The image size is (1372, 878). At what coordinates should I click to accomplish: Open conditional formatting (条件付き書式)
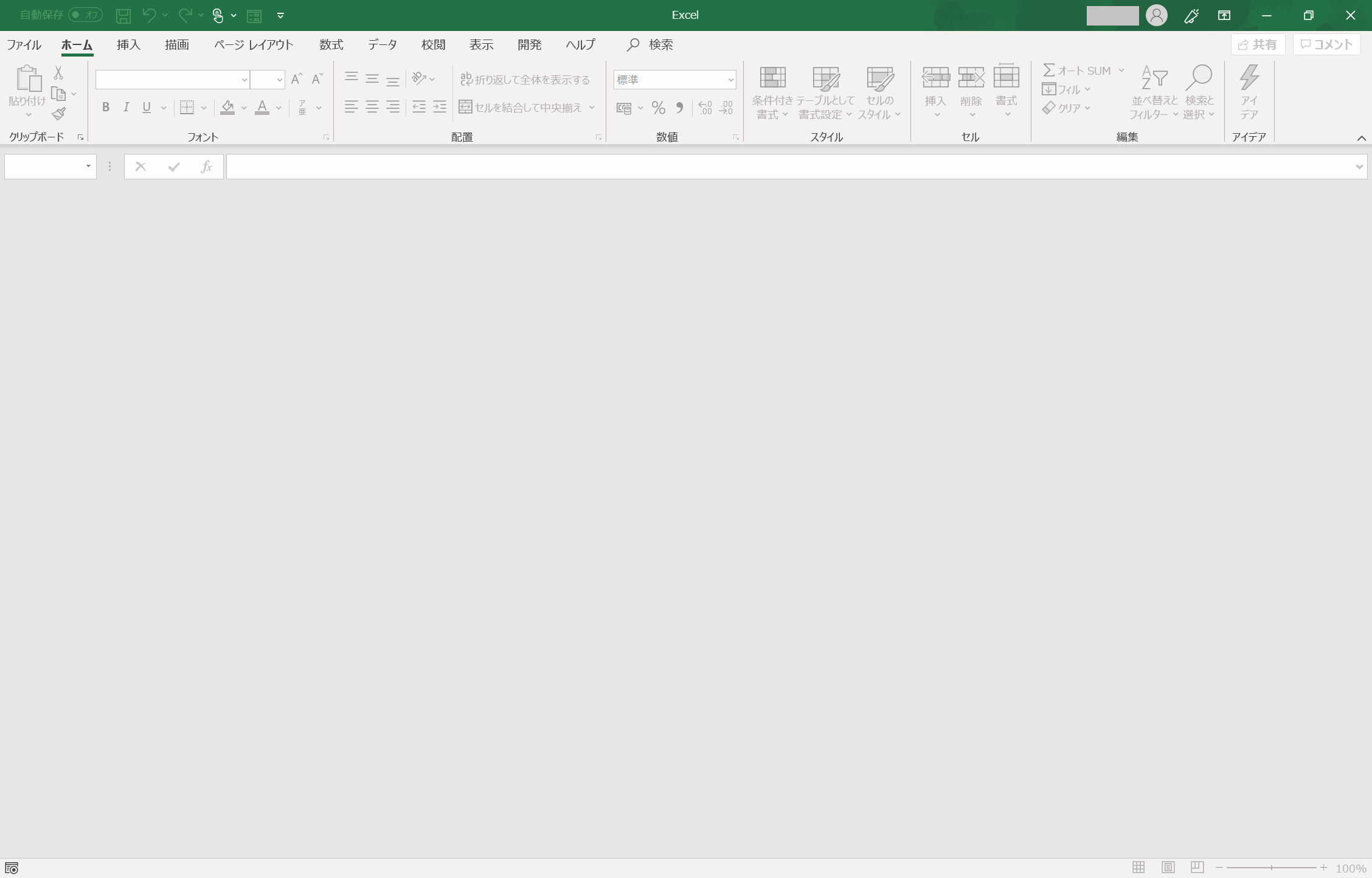coord(772,91)
